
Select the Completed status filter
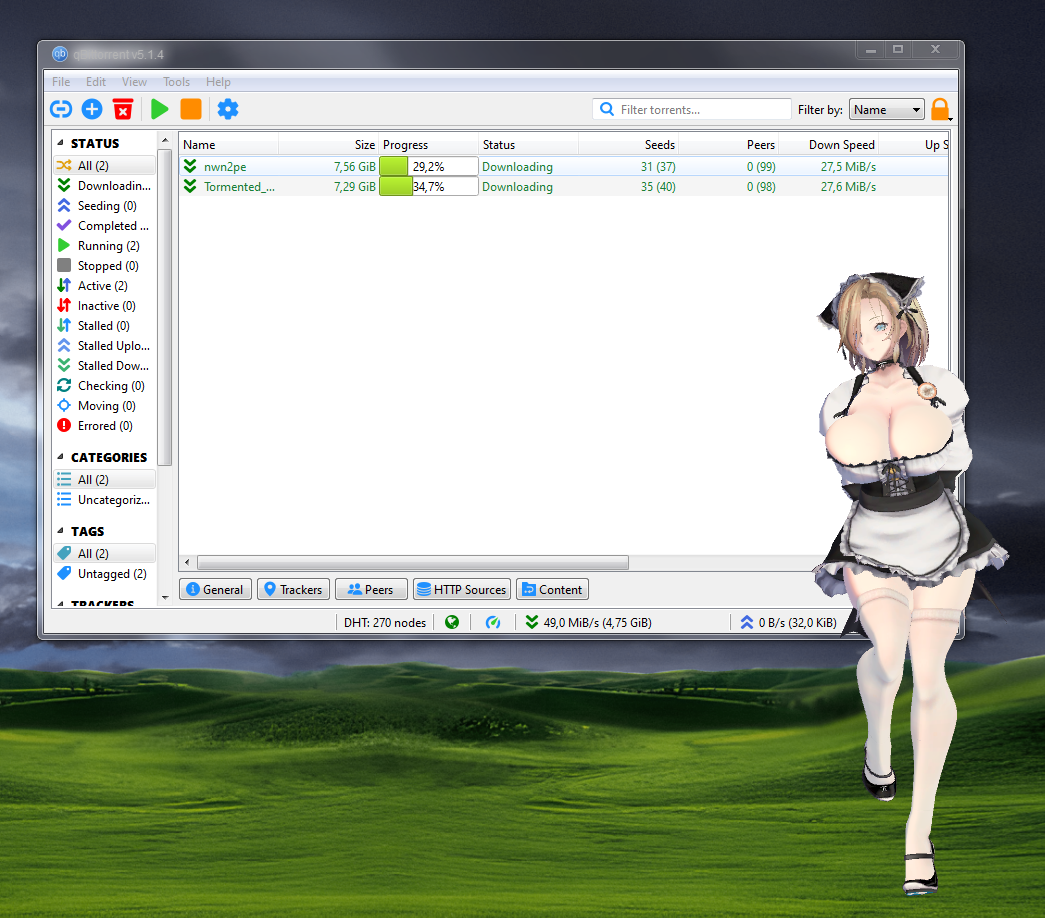[105, 225]
